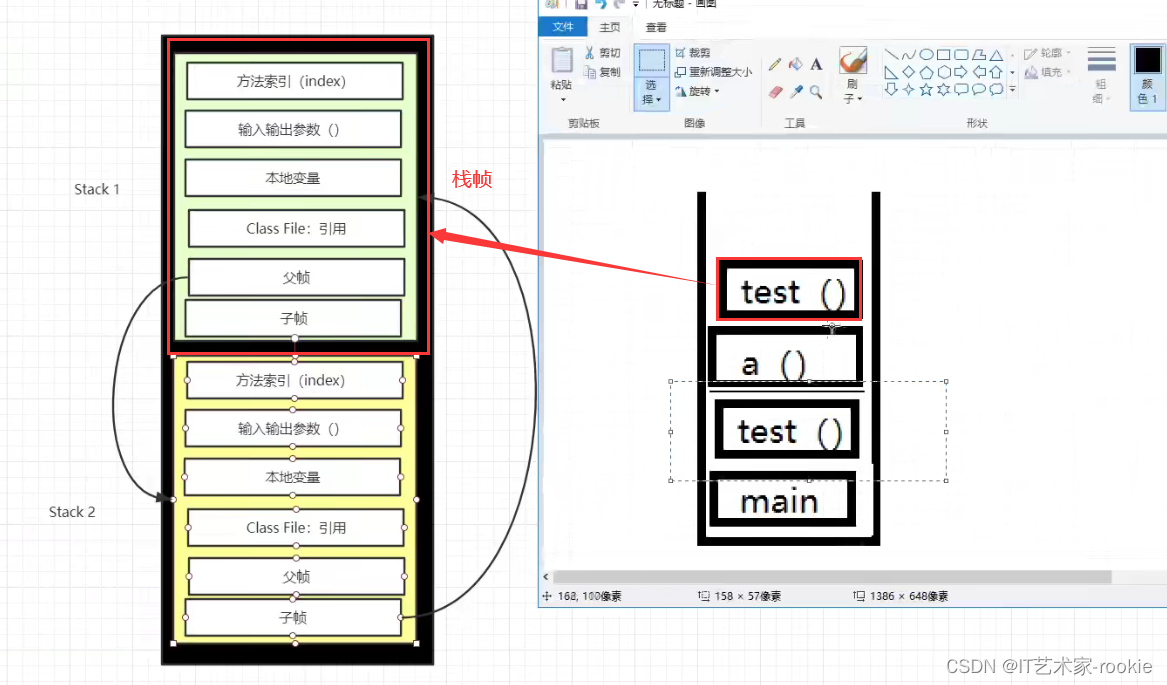Select the Fill with color bucket tool
This screenshot has width=1167, height=685.
[796, 65]
